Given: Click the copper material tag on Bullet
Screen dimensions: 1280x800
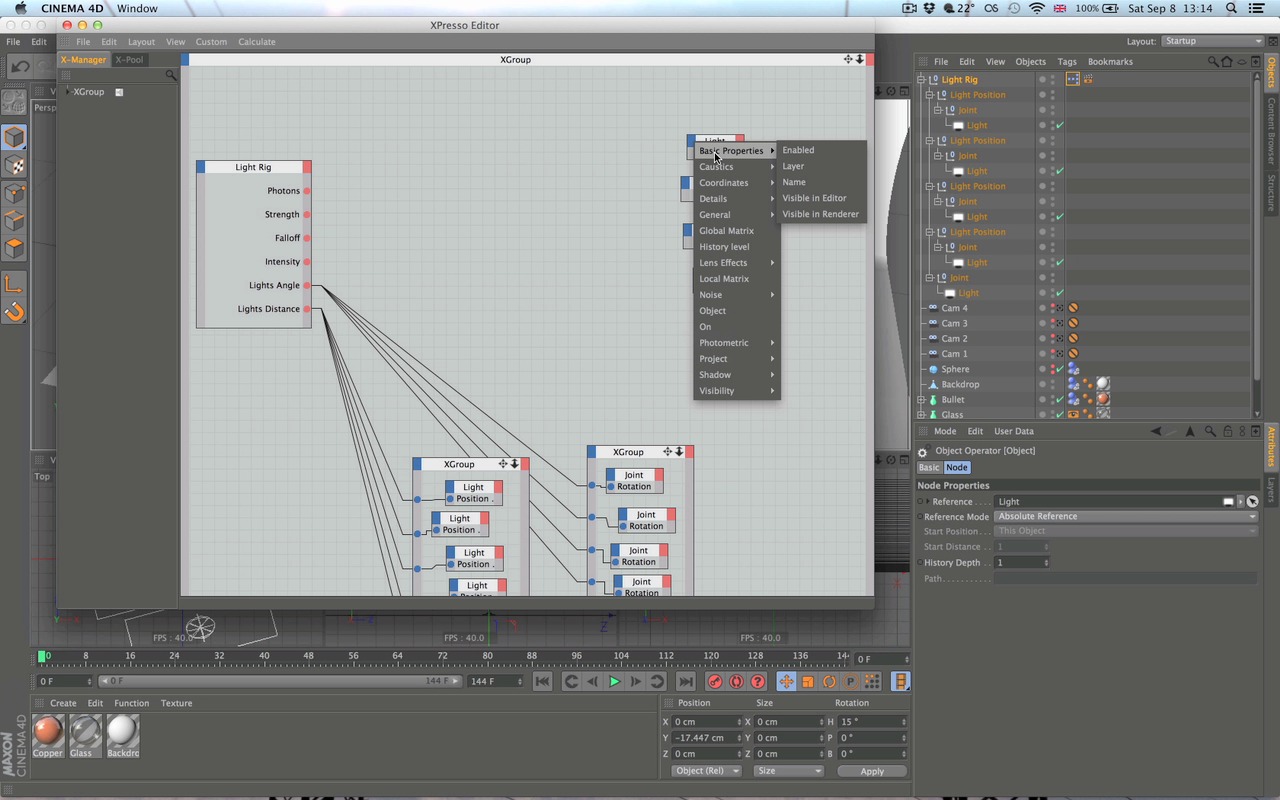Looking at the screenshot, I should 1102,399.
